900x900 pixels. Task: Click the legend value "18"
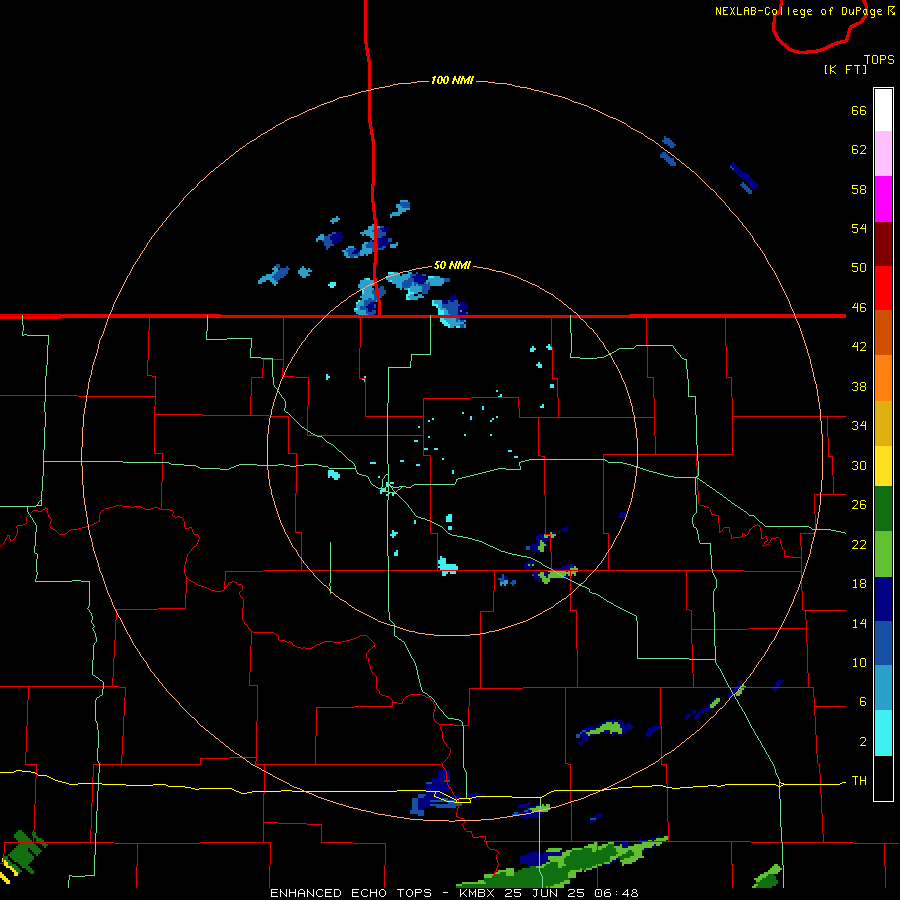pos(859,584)
